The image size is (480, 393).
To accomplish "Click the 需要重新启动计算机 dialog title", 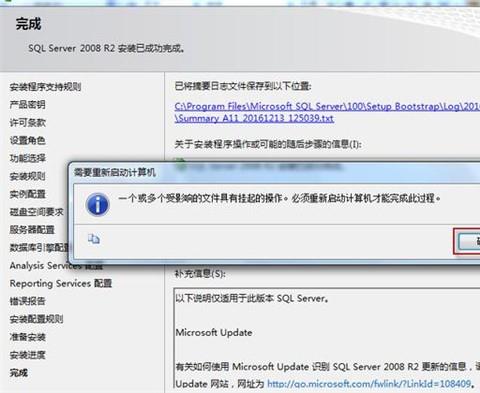I will tap(115, 172).
